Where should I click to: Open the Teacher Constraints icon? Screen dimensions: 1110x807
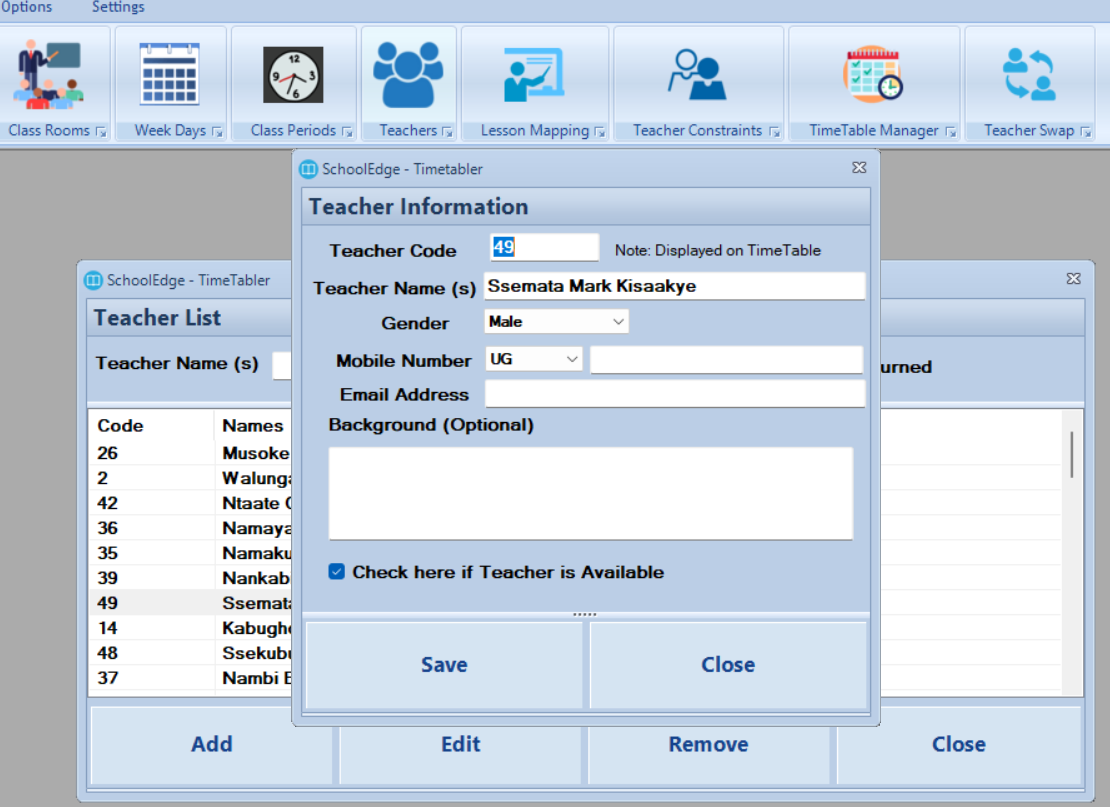[x=697, y=75]
